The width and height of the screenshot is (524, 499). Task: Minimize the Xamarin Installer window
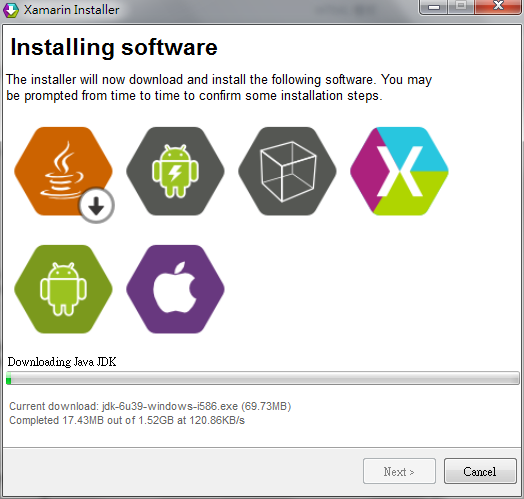(x=433, y=6)
